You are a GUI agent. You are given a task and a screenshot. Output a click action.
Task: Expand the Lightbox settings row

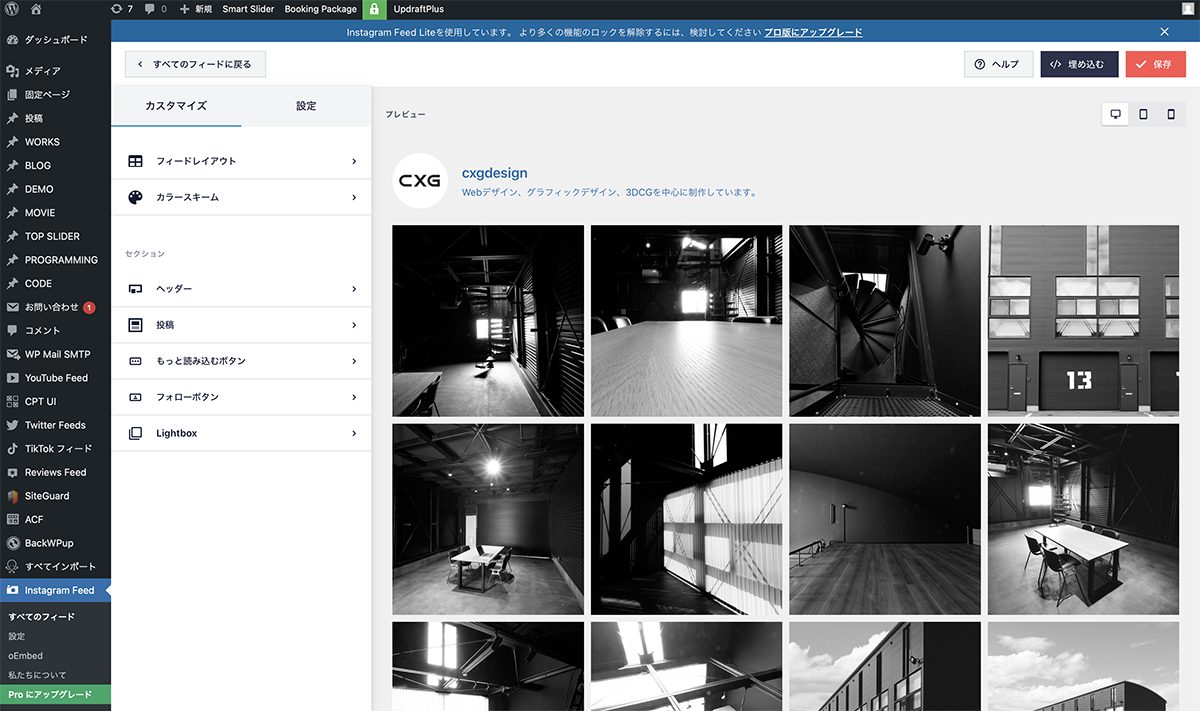pos(241,433)
